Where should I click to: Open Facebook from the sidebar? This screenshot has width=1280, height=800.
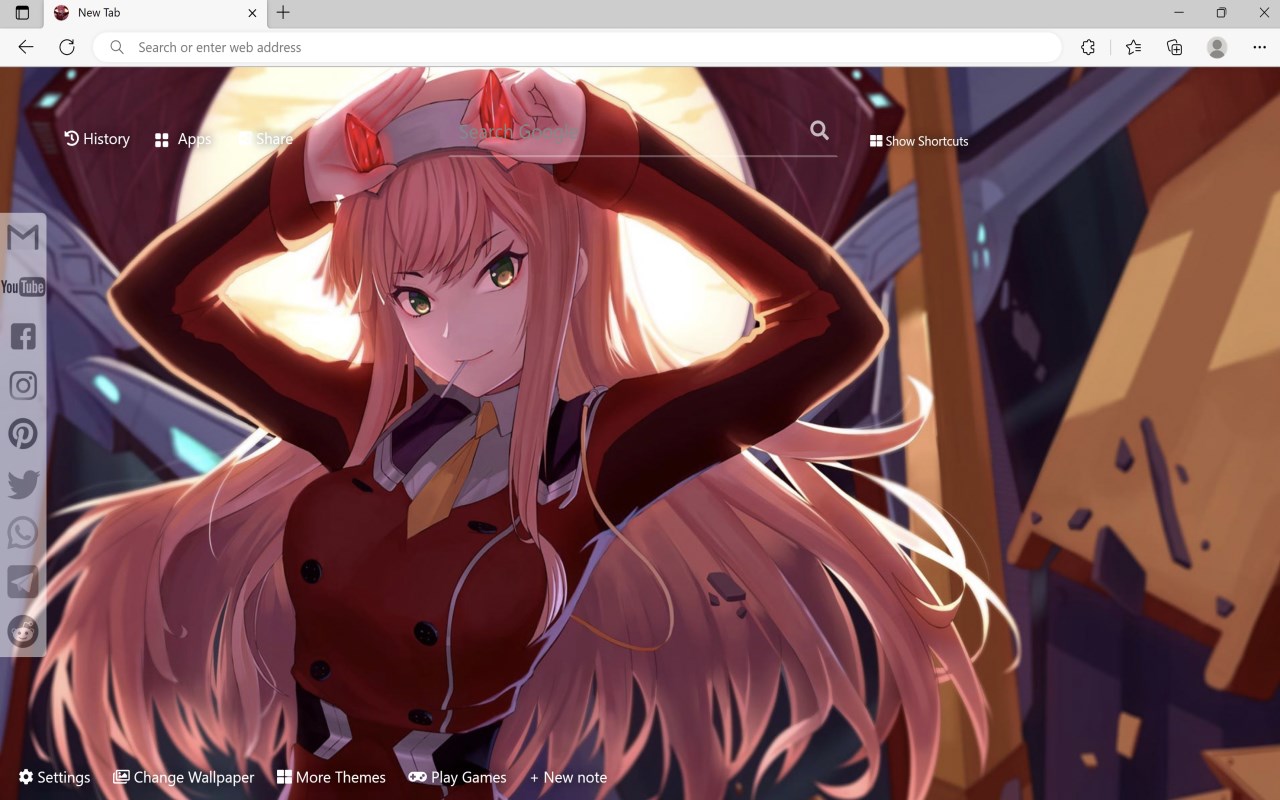(x=23, y=336)
